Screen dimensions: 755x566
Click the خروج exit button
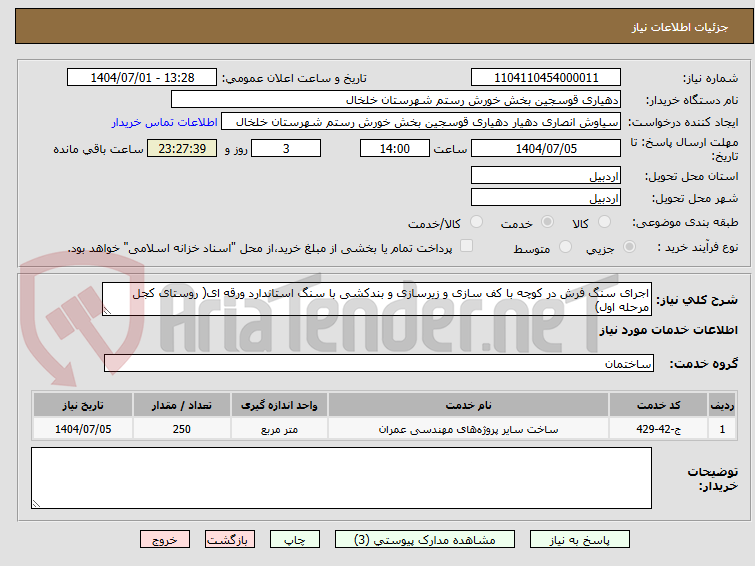click(x=165, y=540)
